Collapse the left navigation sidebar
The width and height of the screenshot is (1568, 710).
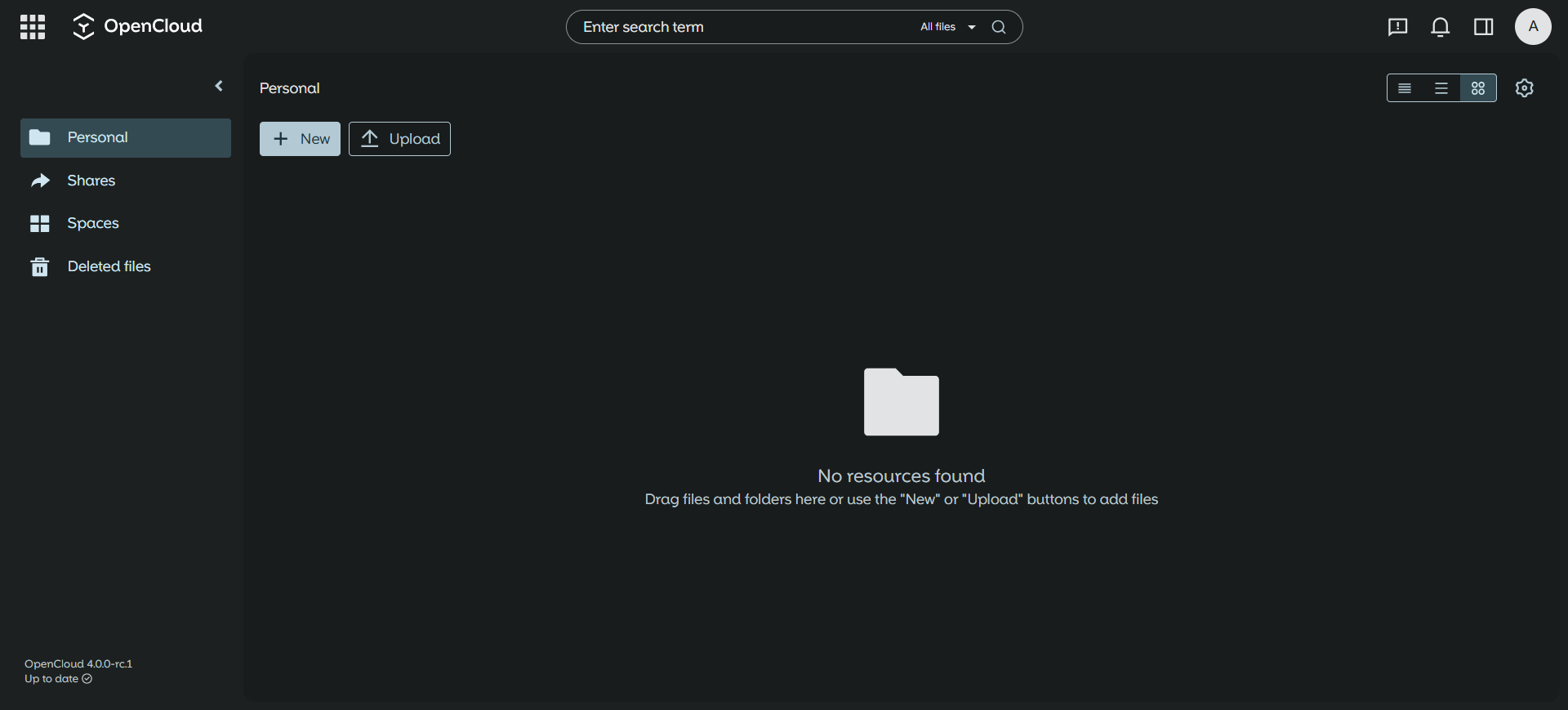point(219,86)
